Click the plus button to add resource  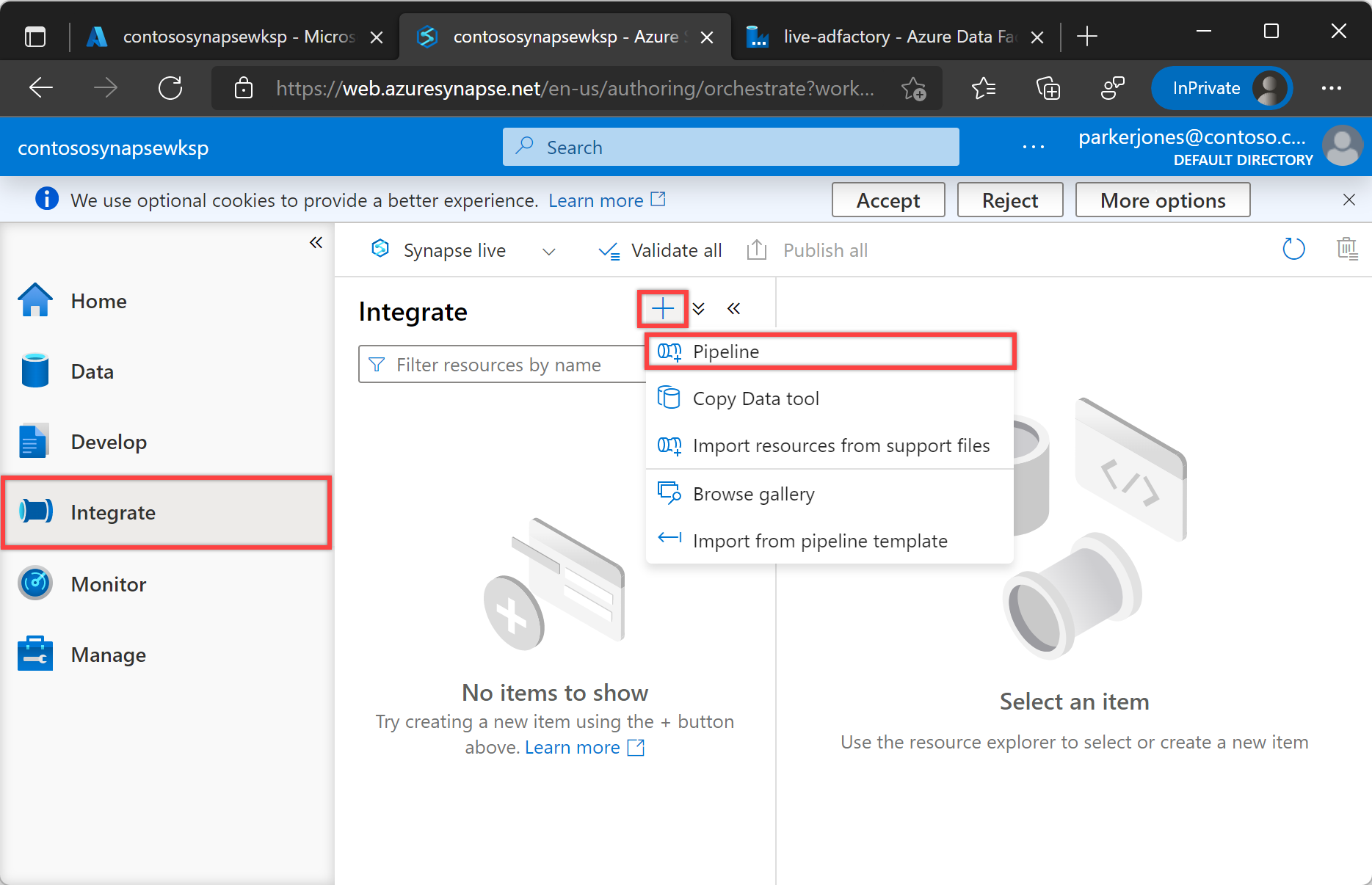coord(662,309)
